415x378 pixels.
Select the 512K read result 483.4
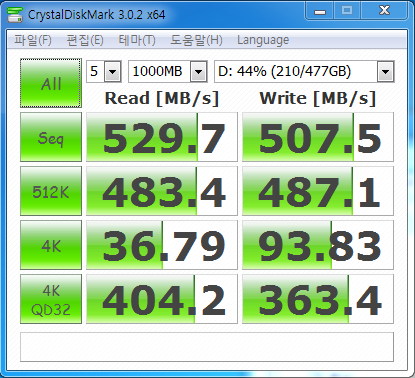point(162,191)
